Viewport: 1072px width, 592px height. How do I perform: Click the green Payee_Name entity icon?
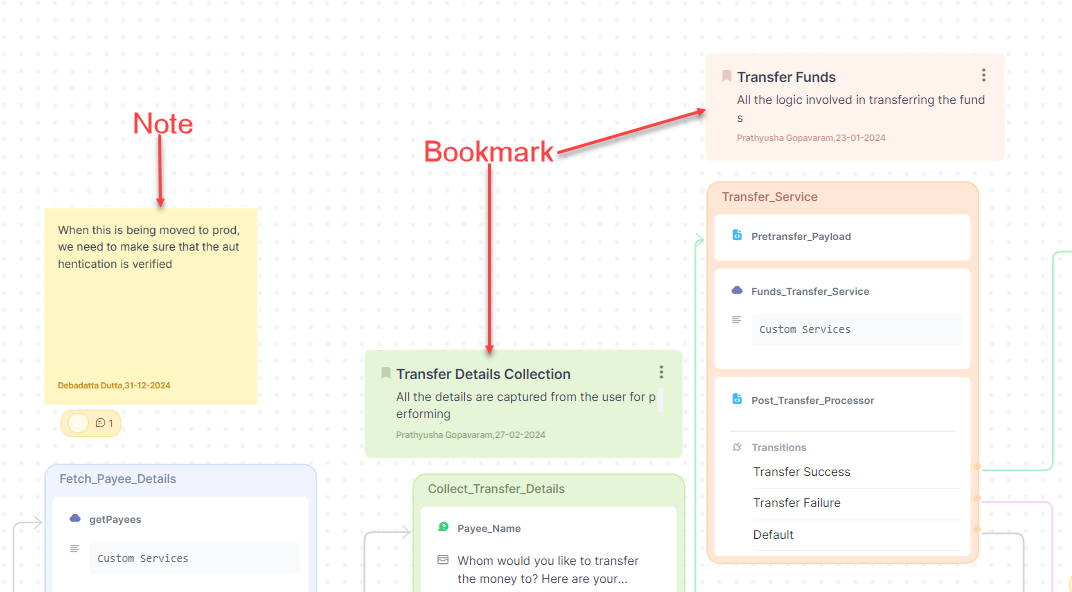443,527
